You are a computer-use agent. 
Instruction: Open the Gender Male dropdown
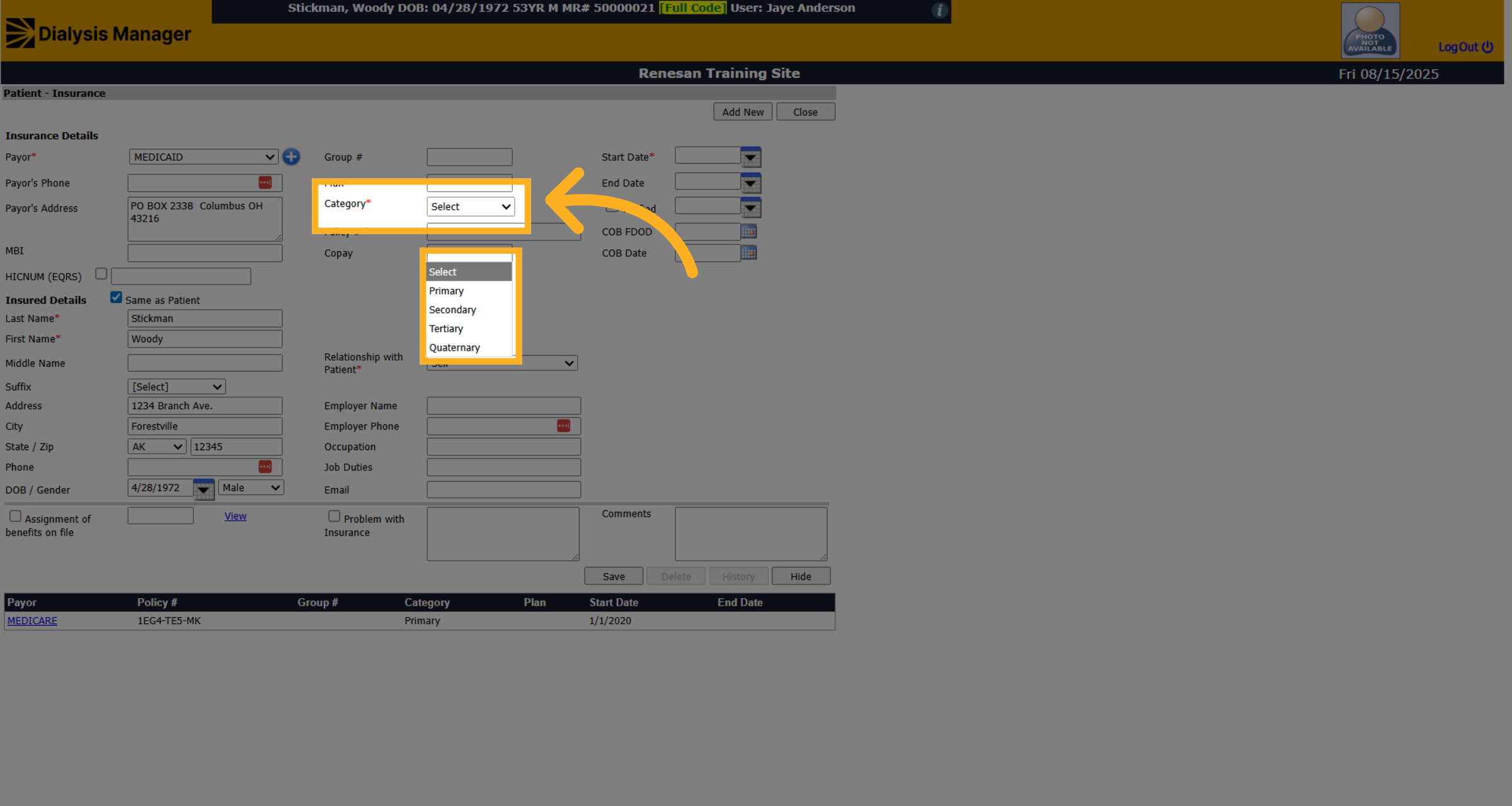(251, 487)
